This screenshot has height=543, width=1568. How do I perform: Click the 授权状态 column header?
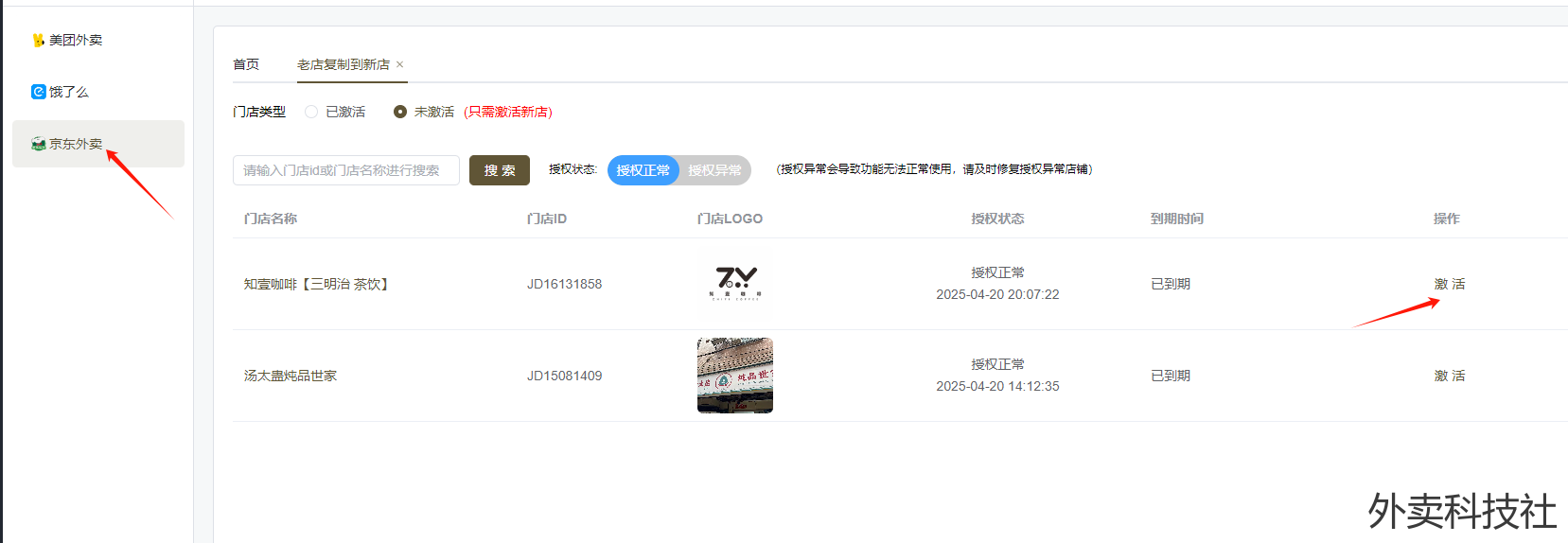(x=997, y=219)
